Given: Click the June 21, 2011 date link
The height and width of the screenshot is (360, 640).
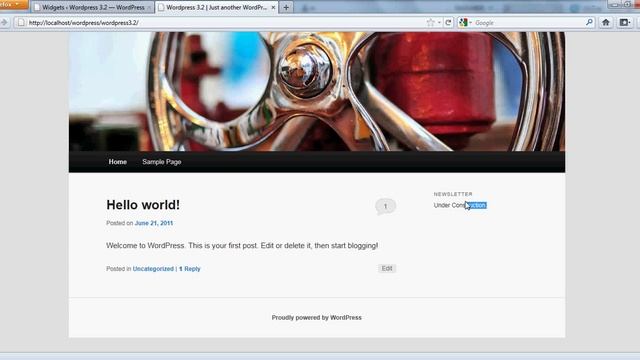Looking at the screenshot, I should click(x=154, y=223).
